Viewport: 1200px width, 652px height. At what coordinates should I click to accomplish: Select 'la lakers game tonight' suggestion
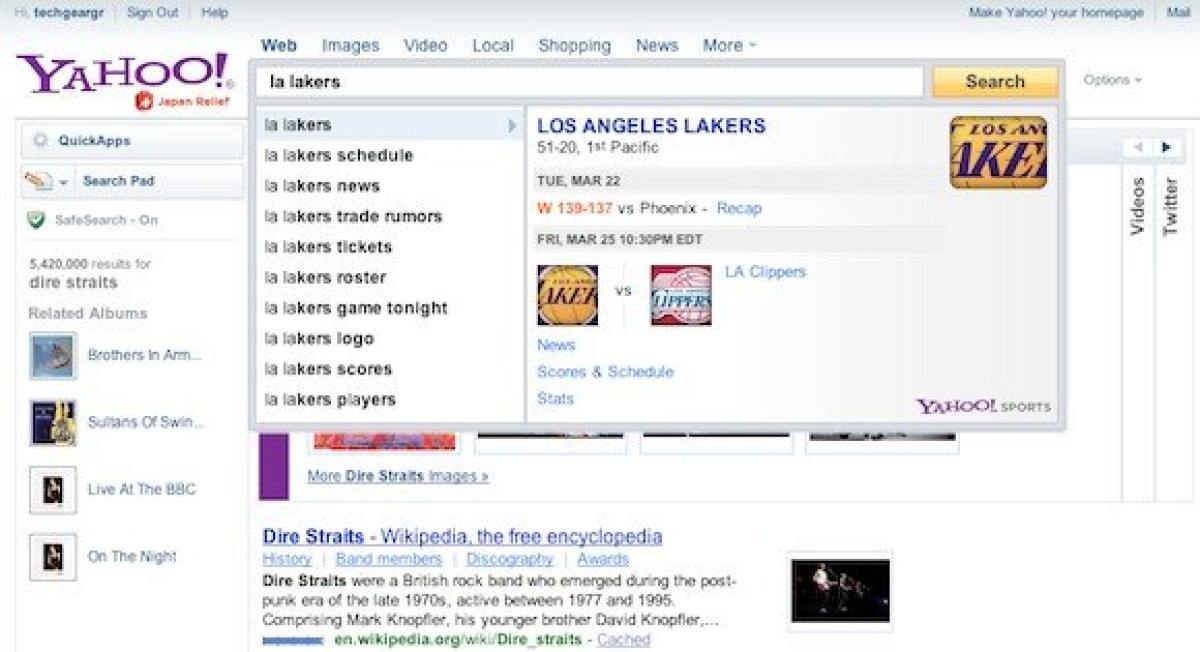click(x=389, y=308)
